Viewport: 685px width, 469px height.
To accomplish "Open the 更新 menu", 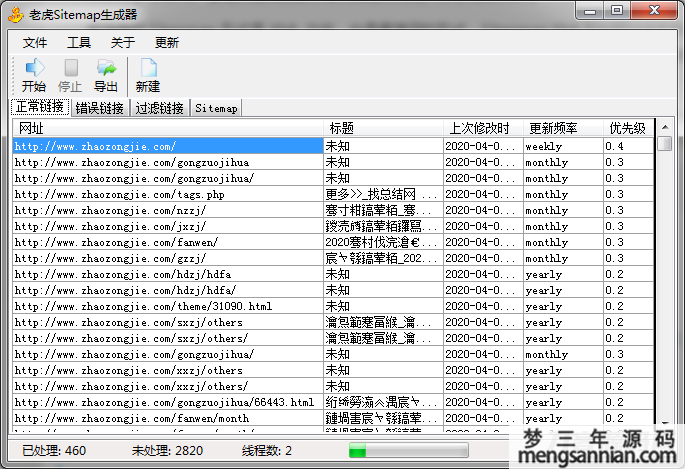I will point(166,42).
